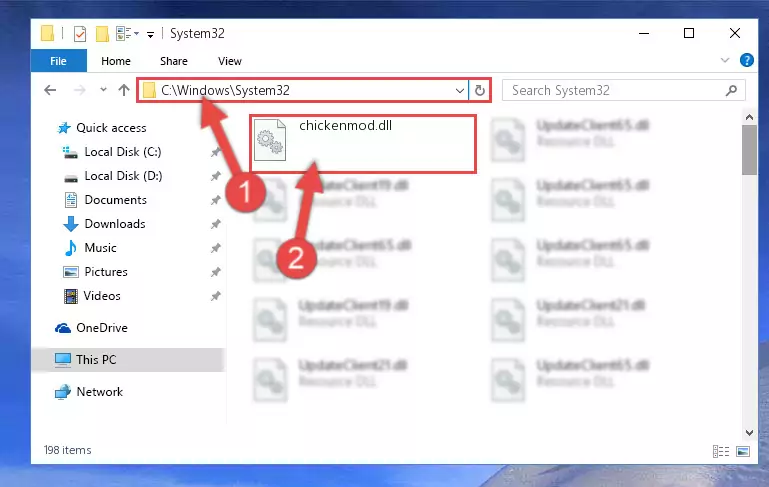Switch to Details view in status bar
This screenshot has width=769, height=487.
pos(720,451)
